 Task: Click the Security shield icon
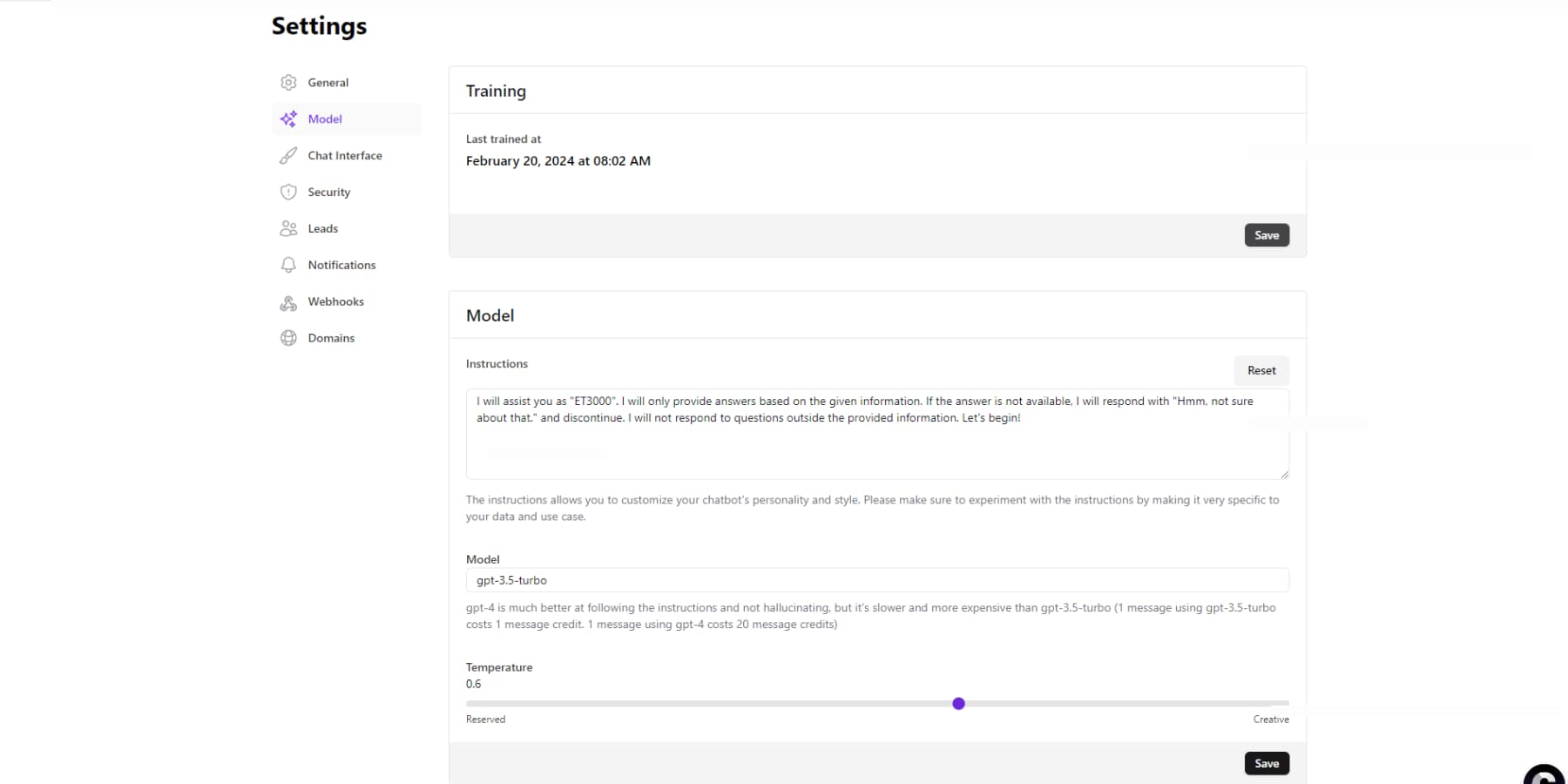point(288,192)
